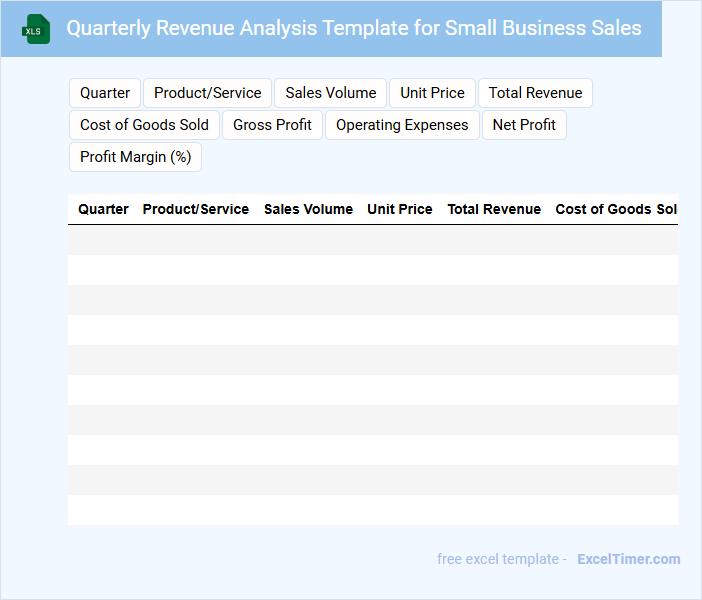The height and width of the screenshot is (600, 702).
Task: Select the Net Profit tag
Action: (524, 125)
